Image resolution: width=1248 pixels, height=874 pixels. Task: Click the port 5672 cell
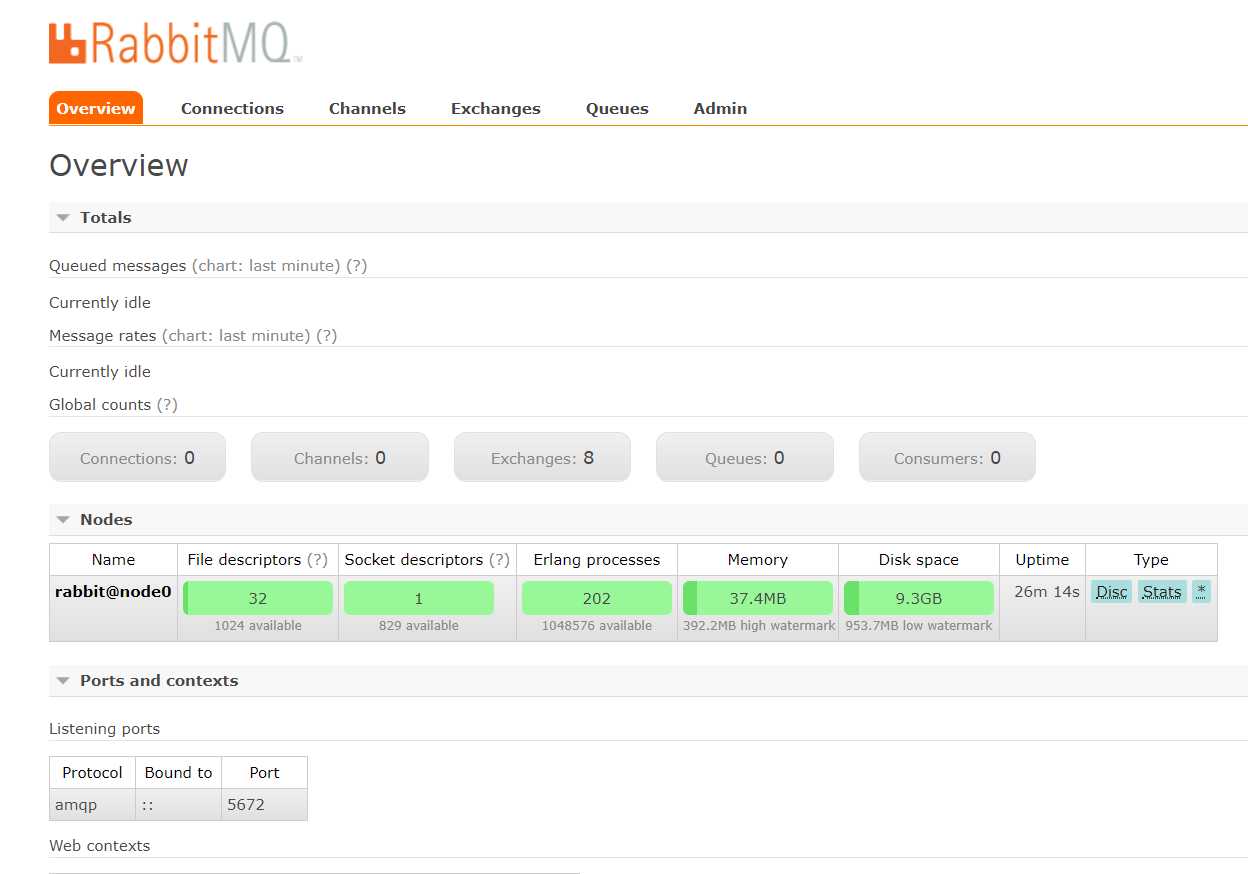pos(264,804)
